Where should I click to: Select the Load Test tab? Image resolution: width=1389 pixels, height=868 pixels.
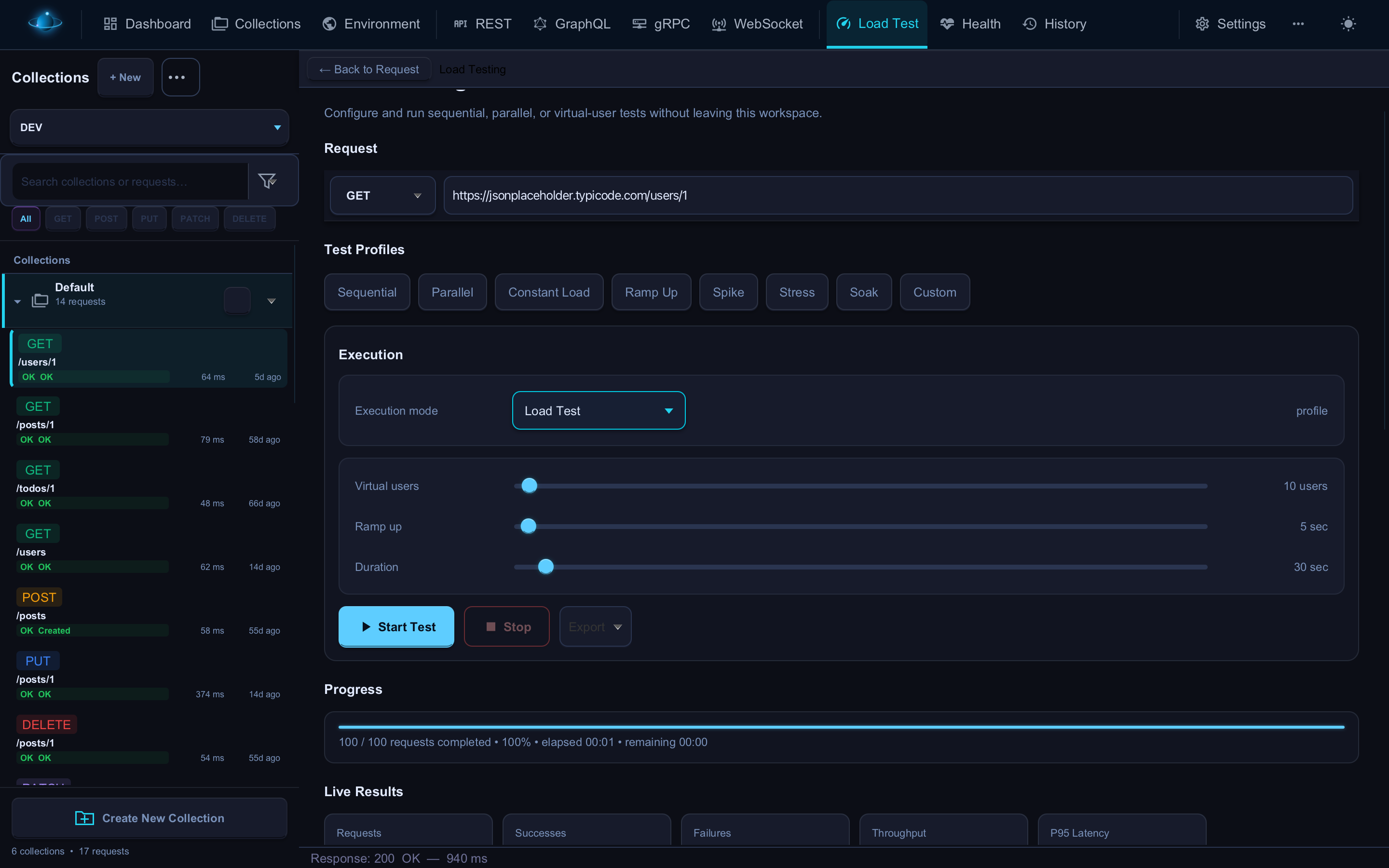(877, 24)
